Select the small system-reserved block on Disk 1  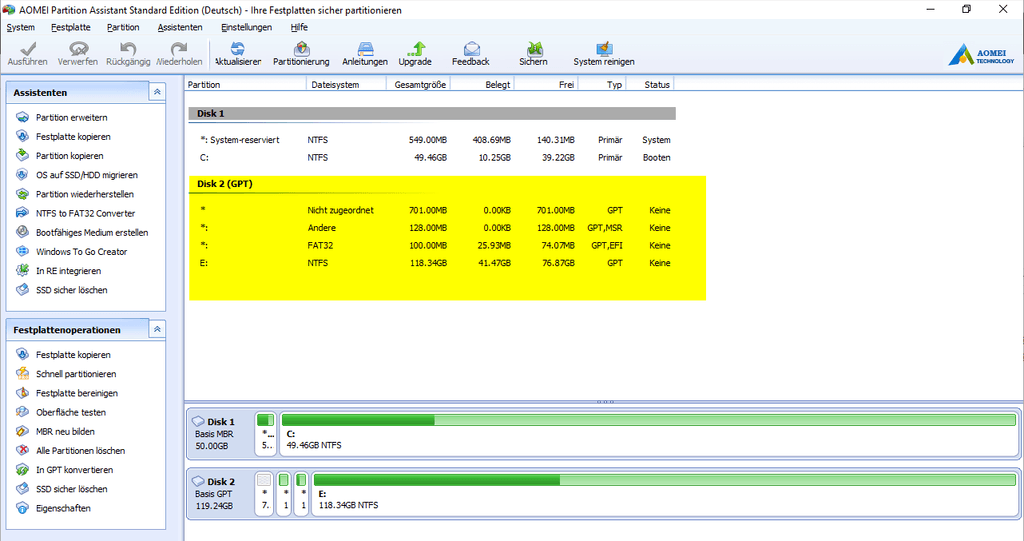point(266,433)
